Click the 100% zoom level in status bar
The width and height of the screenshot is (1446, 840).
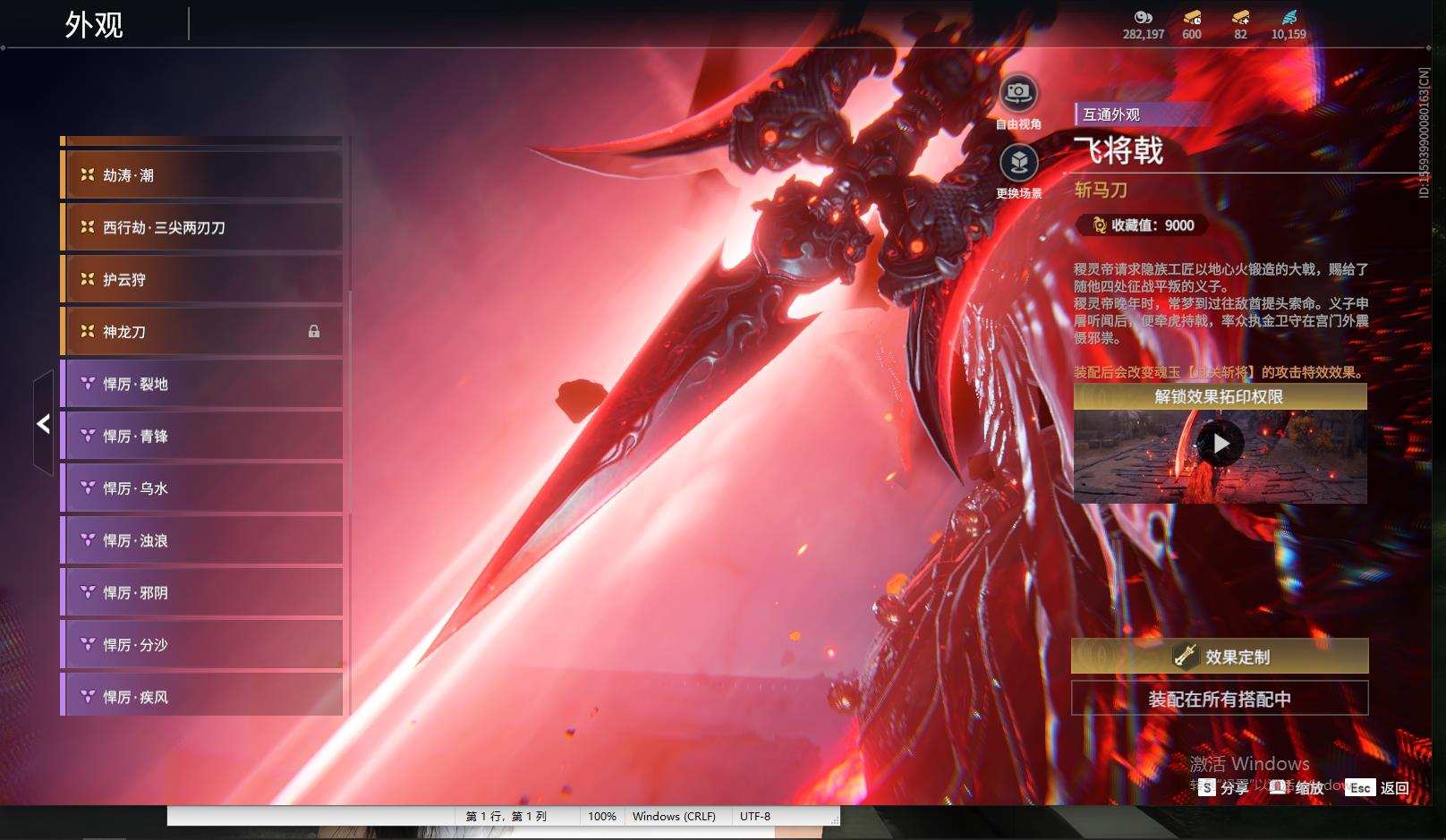coord(602,816)
